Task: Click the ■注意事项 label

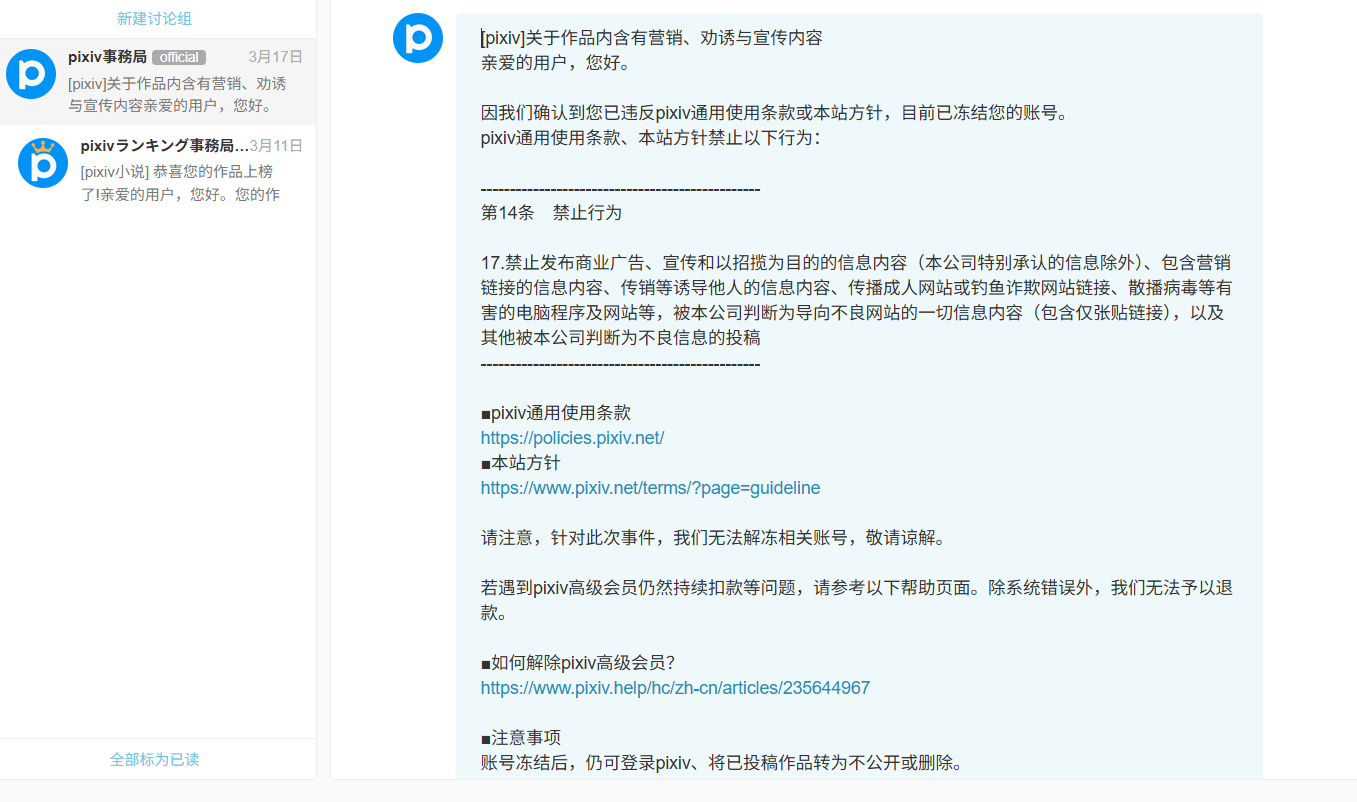Action: (521, 738)
